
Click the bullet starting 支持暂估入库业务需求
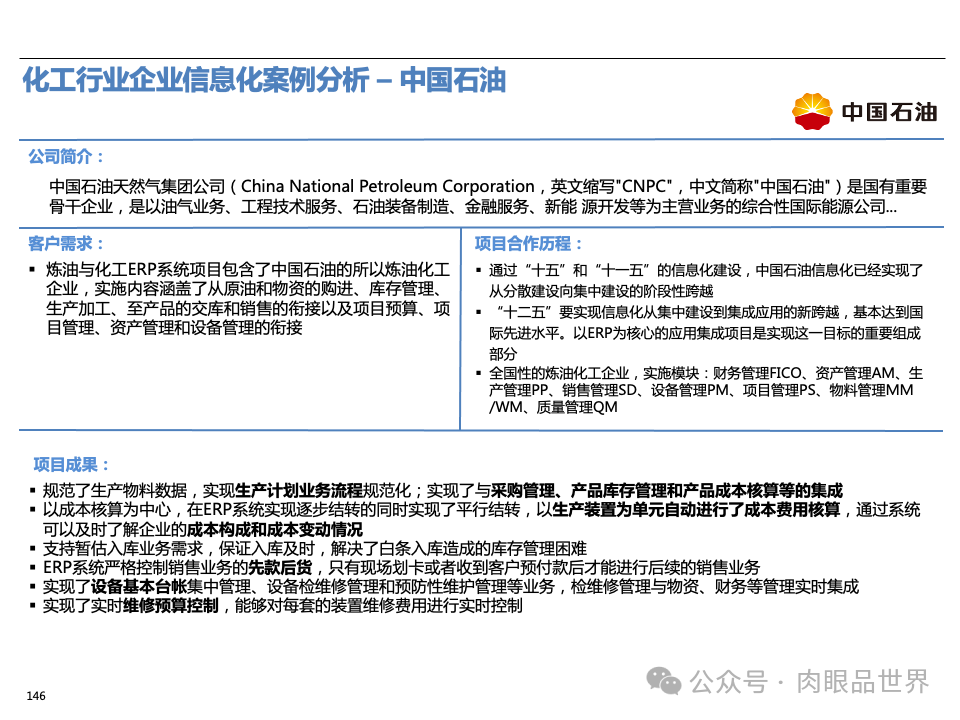pyautogui.click(x=315, y=549)
